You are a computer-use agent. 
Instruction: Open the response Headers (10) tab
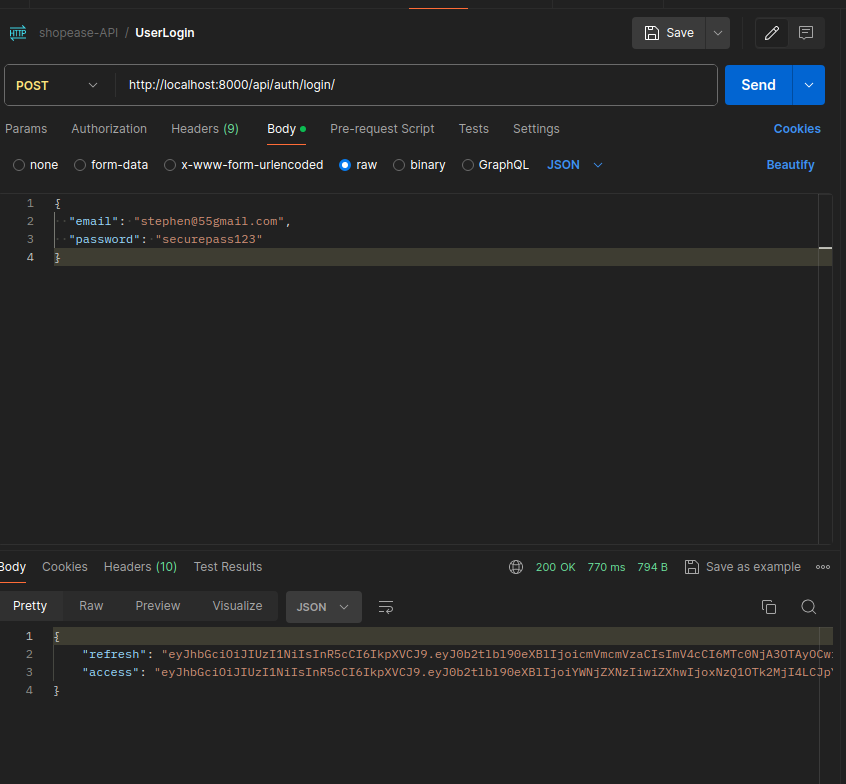click(x=140, y=567)
